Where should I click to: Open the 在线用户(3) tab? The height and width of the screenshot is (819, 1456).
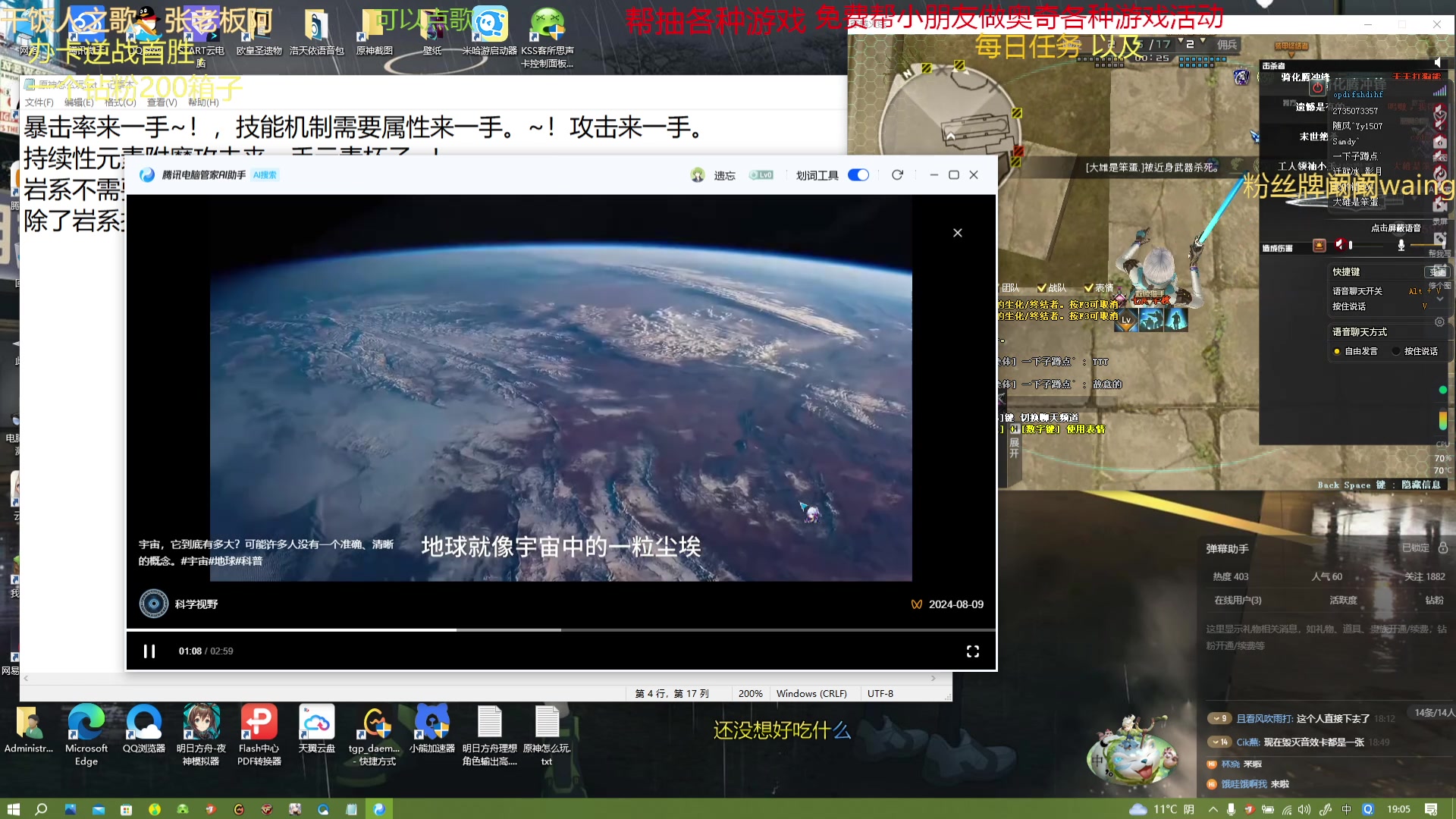tap(1238, 600)
